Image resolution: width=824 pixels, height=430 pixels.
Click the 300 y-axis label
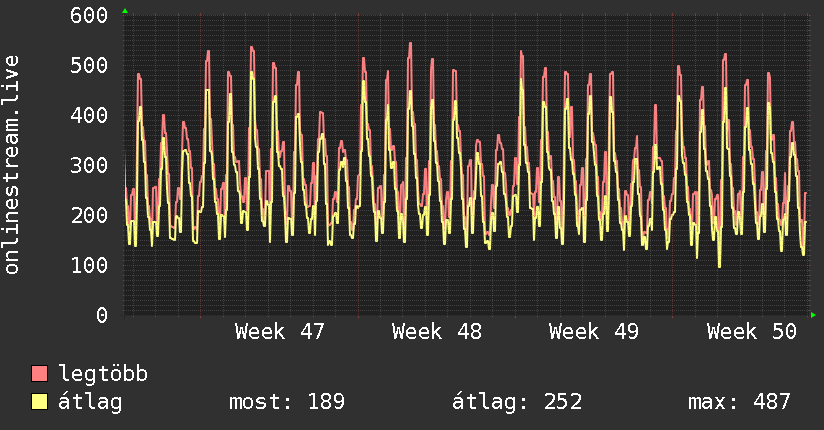pyautogui.click(x=89, y=165)
